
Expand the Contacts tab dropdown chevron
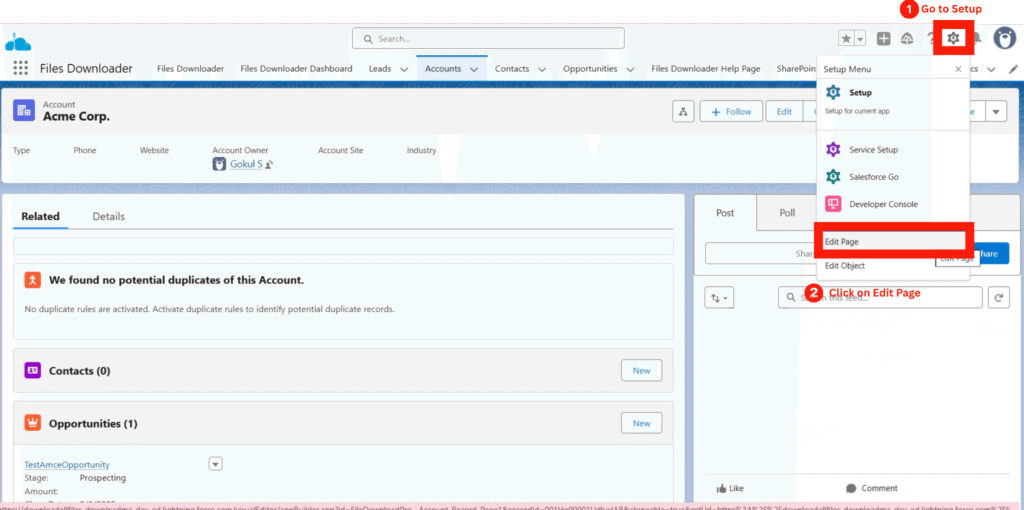point(541,69)
